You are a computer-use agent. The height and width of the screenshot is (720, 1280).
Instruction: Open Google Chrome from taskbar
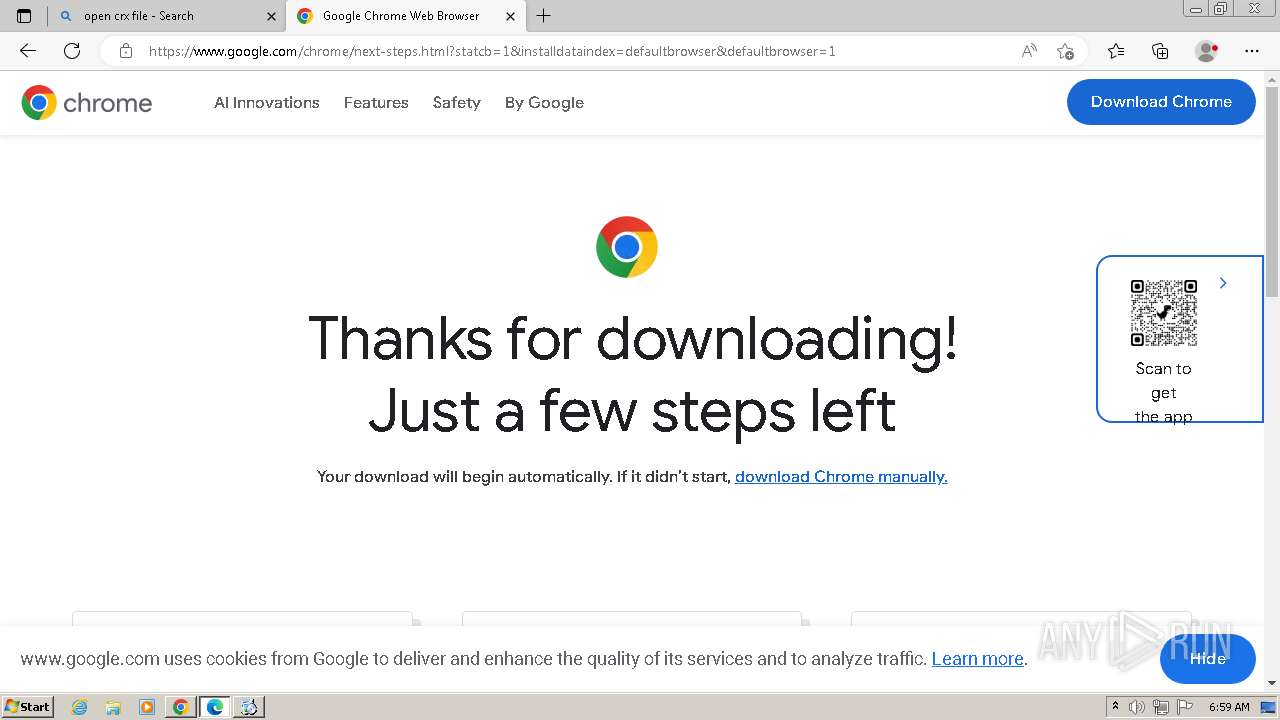[x=181, y=707]
